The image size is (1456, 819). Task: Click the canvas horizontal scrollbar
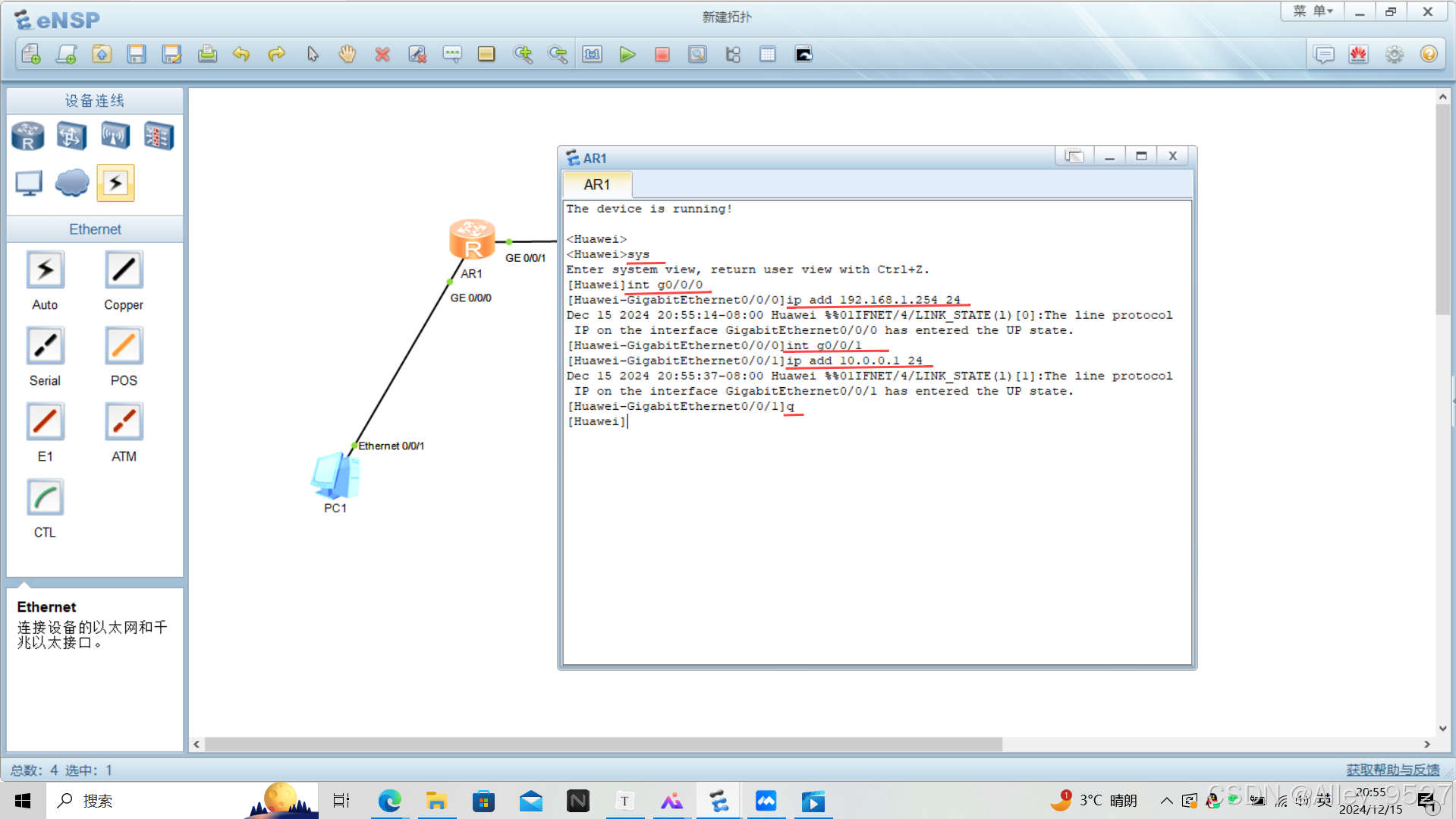pyautogui.click(x=603, y=745)
